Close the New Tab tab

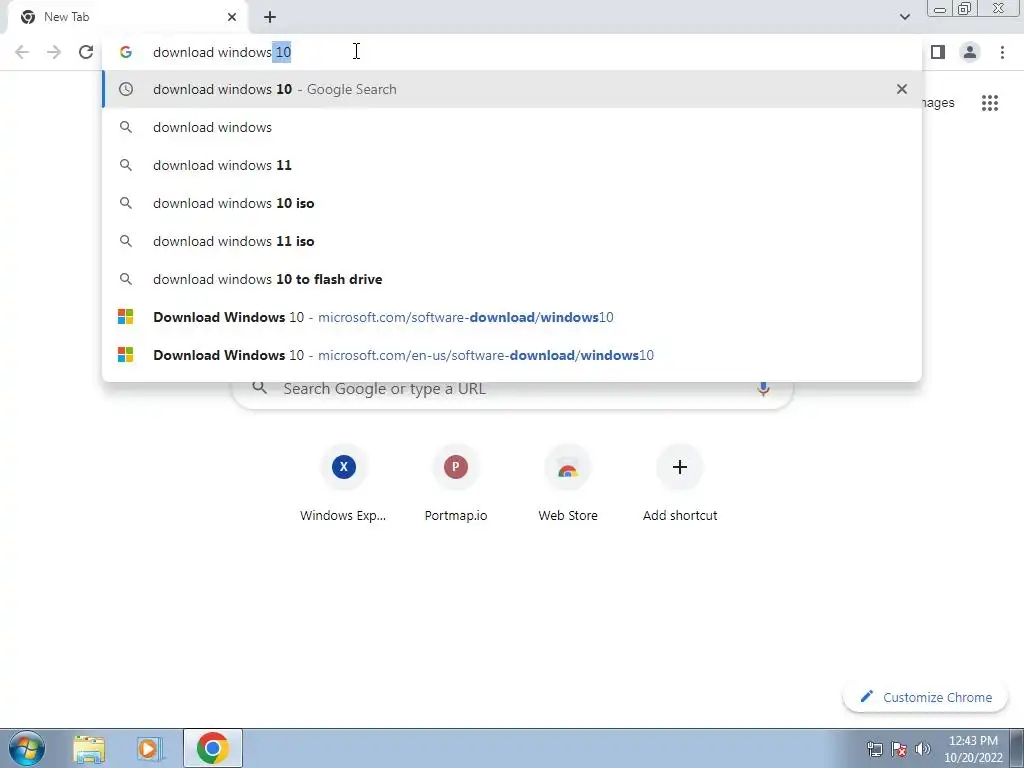point(232,17)
